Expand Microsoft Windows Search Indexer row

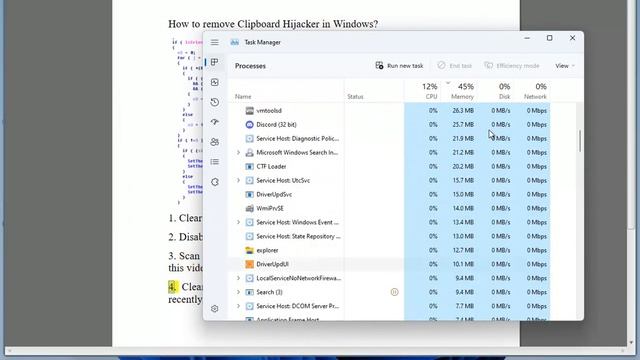[238, 153]
